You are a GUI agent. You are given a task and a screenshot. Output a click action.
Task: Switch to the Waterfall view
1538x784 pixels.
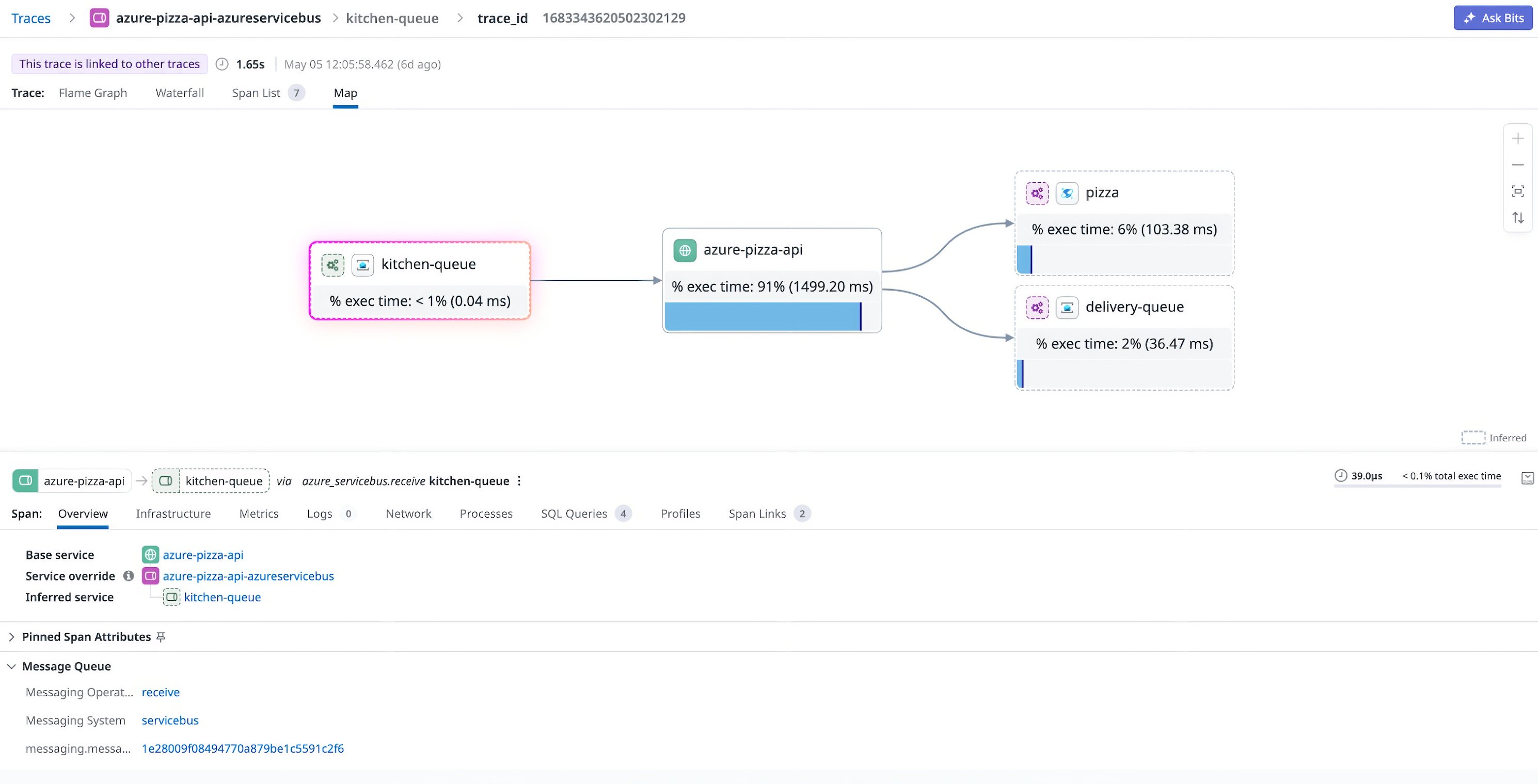pyautogui.click(x=180, y=93)
